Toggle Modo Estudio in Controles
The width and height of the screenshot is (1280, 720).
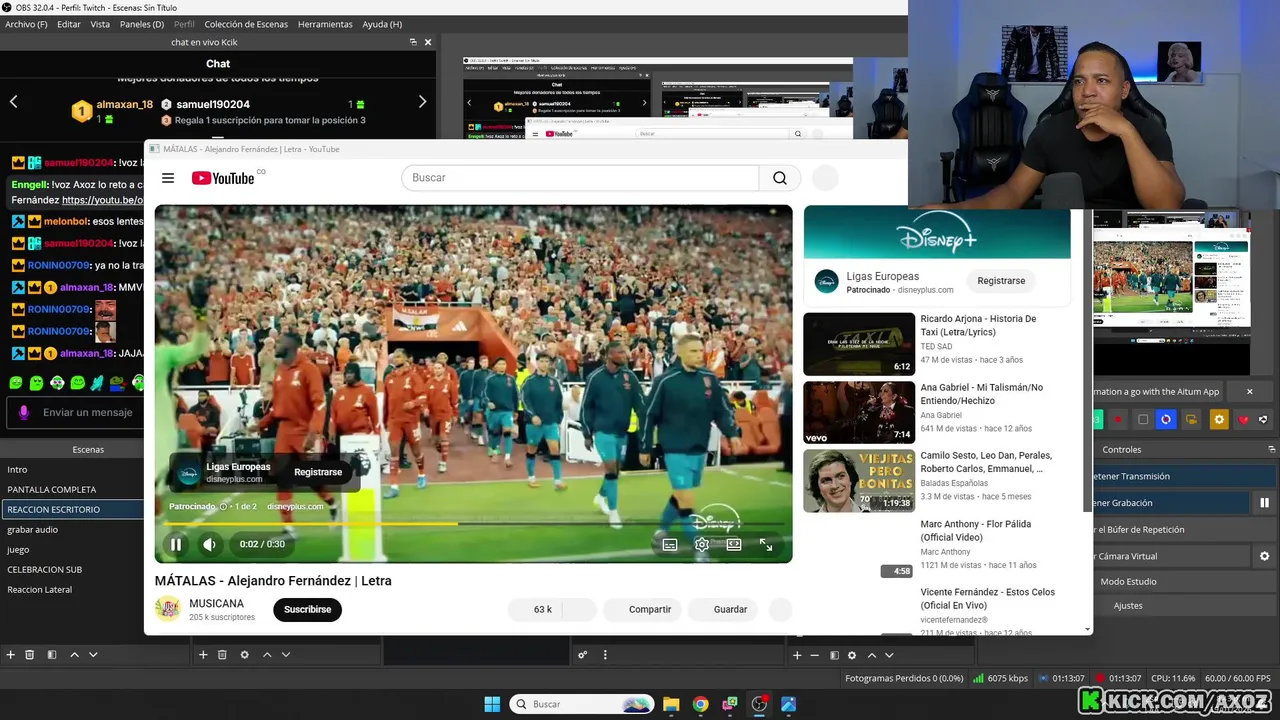tap(1185, 581)
